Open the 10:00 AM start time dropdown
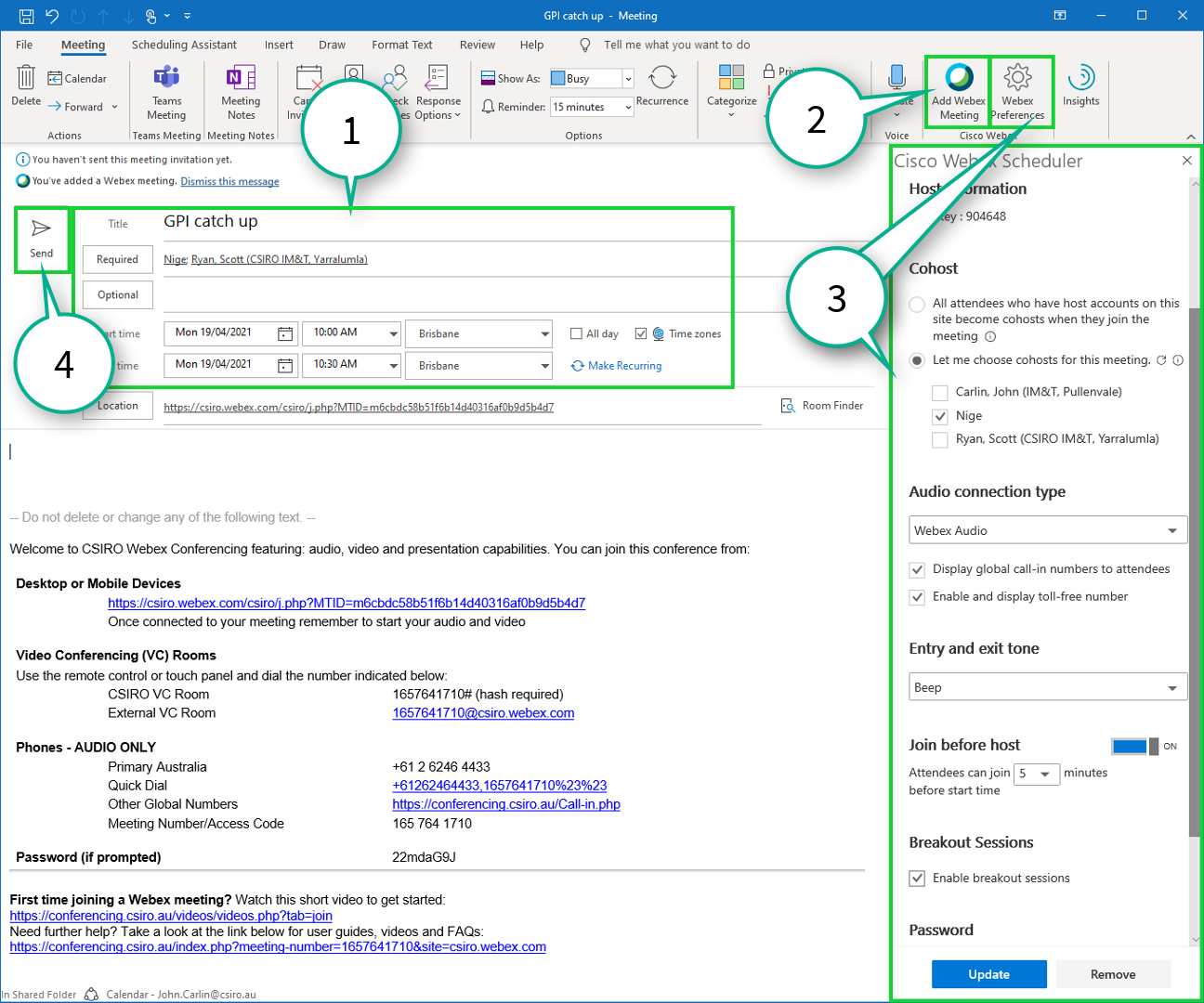Screen dimensions: 1204x1003 point(394,333)
